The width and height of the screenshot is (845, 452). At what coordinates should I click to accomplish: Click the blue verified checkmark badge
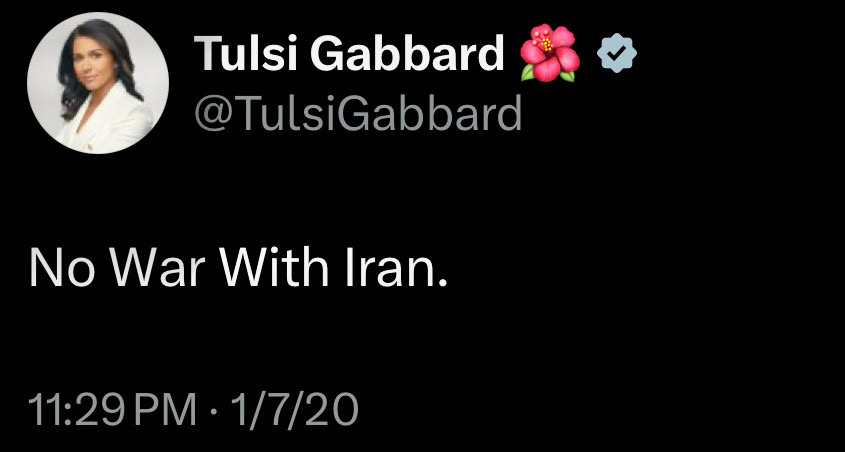tap(616, 54)
